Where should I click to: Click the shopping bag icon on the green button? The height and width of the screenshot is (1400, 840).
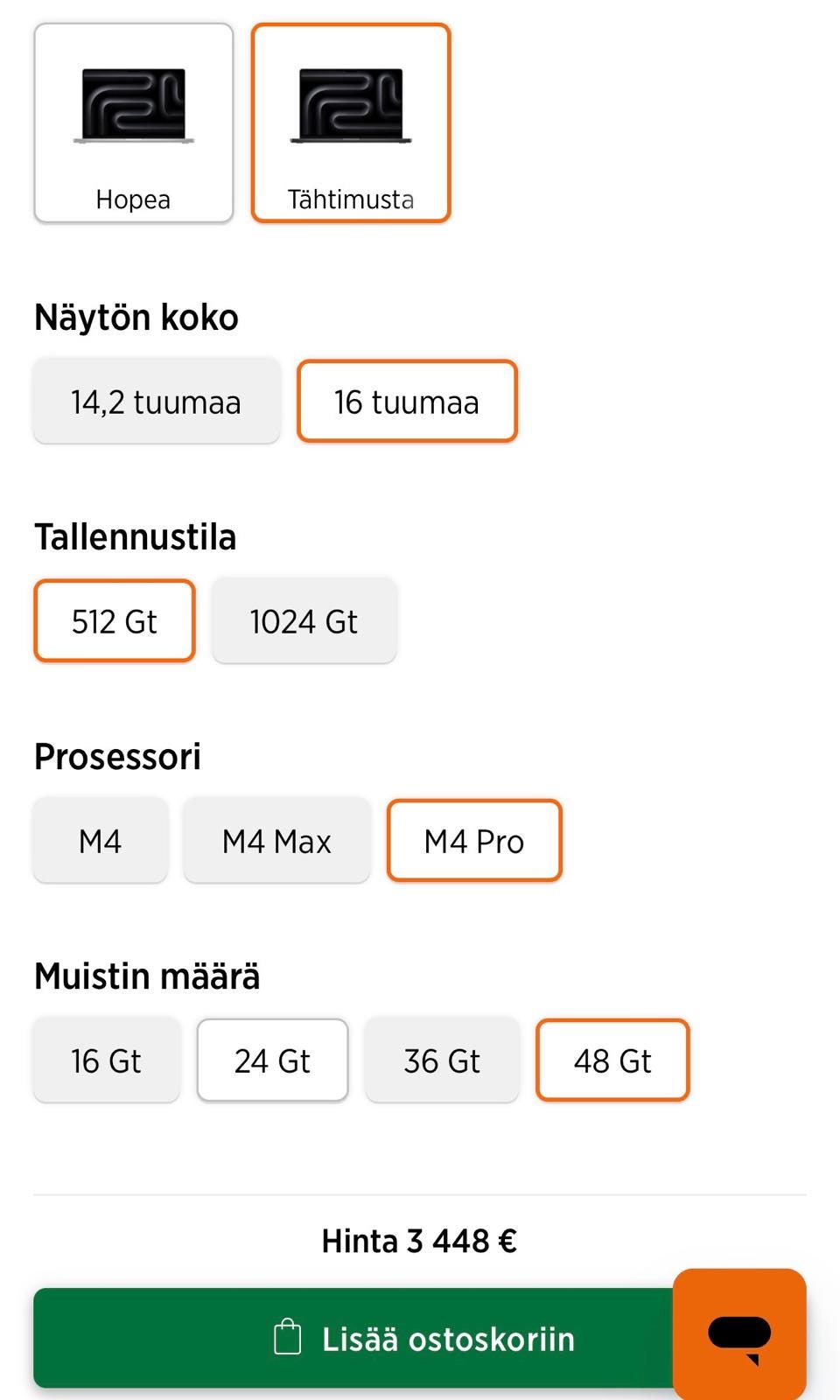287,1337
